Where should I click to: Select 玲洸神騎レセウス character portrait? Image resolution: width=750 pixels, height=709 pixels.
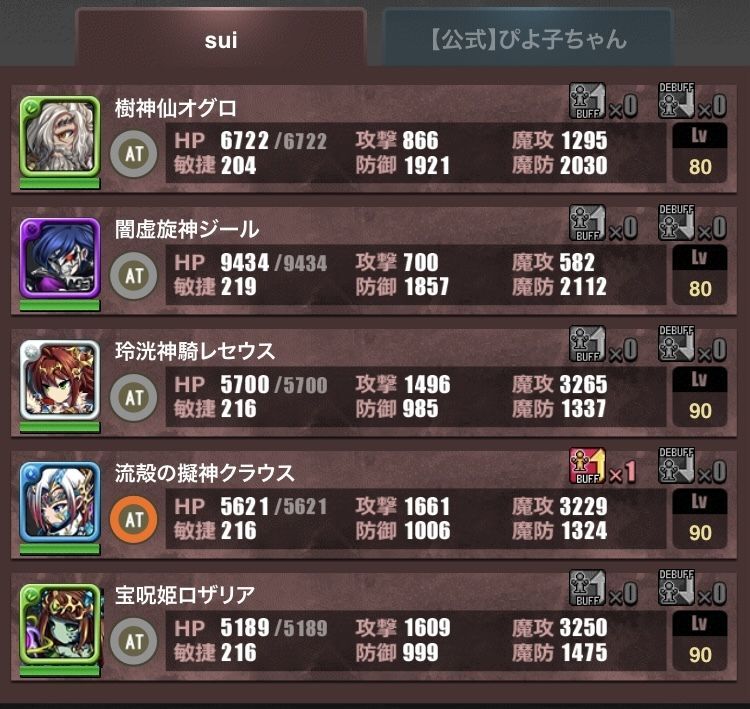(60, 380)
